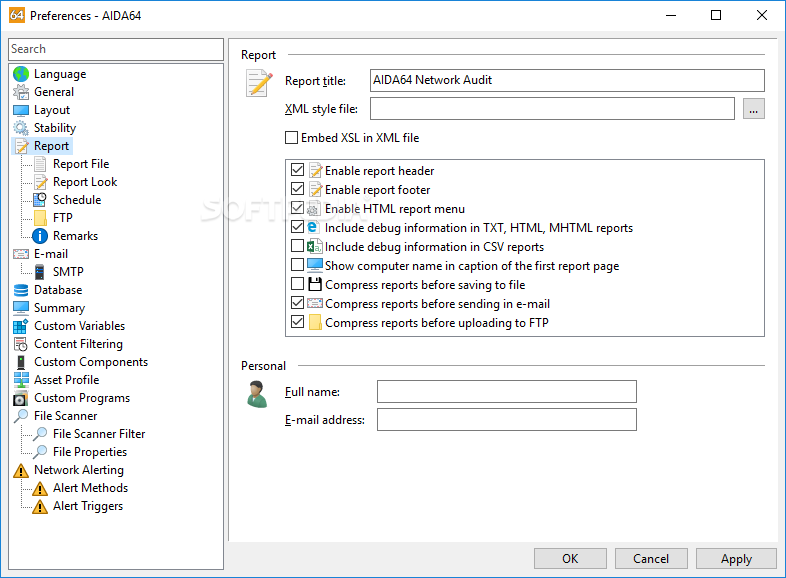Click the globe icon beside Language
Screen dimensions: 786x578
pyautogui.click(x=21, y=74)
